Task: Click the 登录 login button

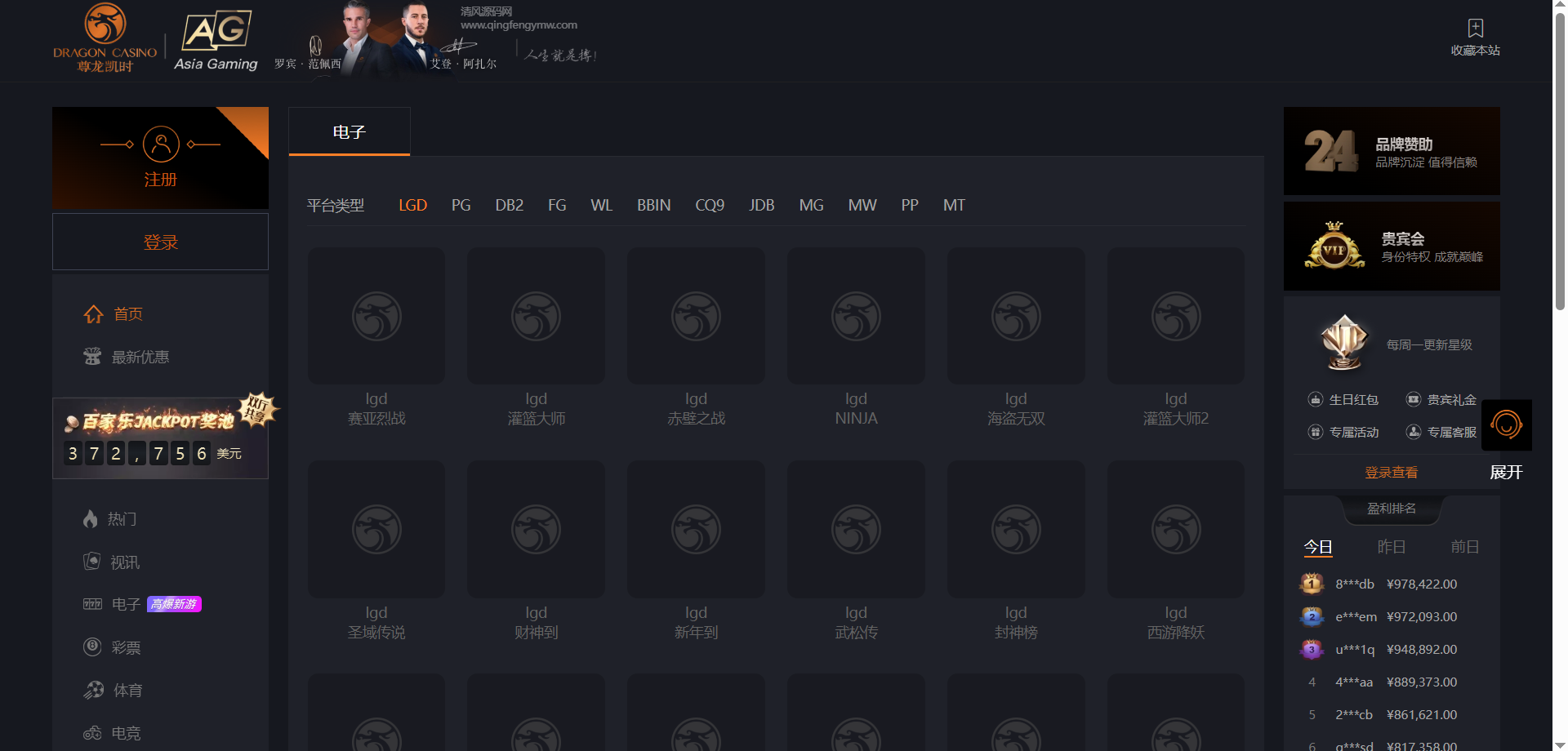Action: (160, 242)
